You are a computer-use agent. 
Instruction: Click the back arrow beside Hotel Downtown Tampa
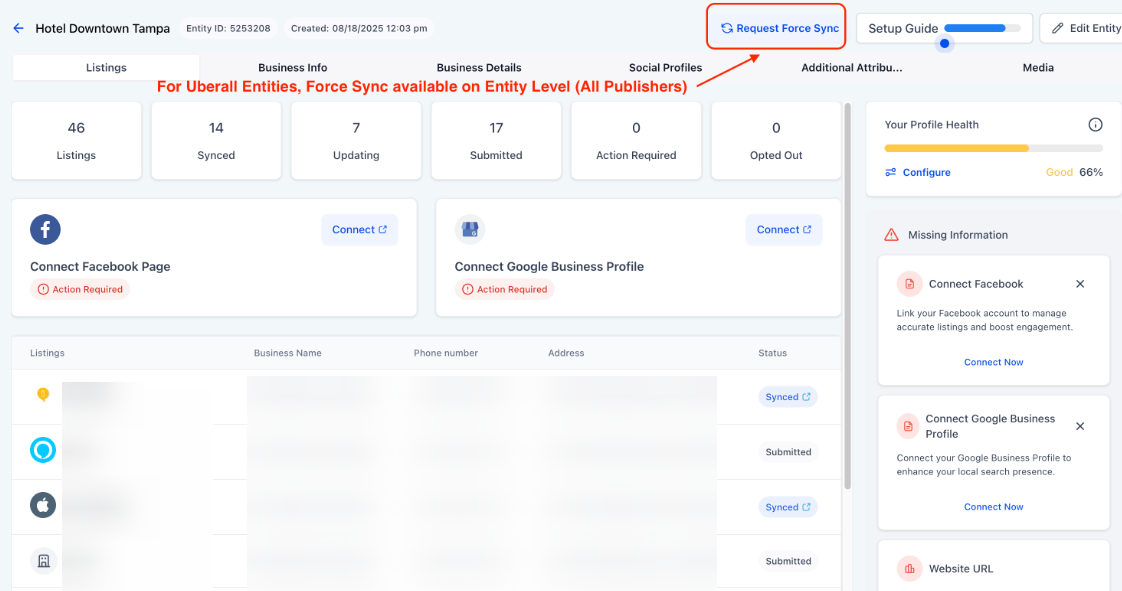(18, 29)
